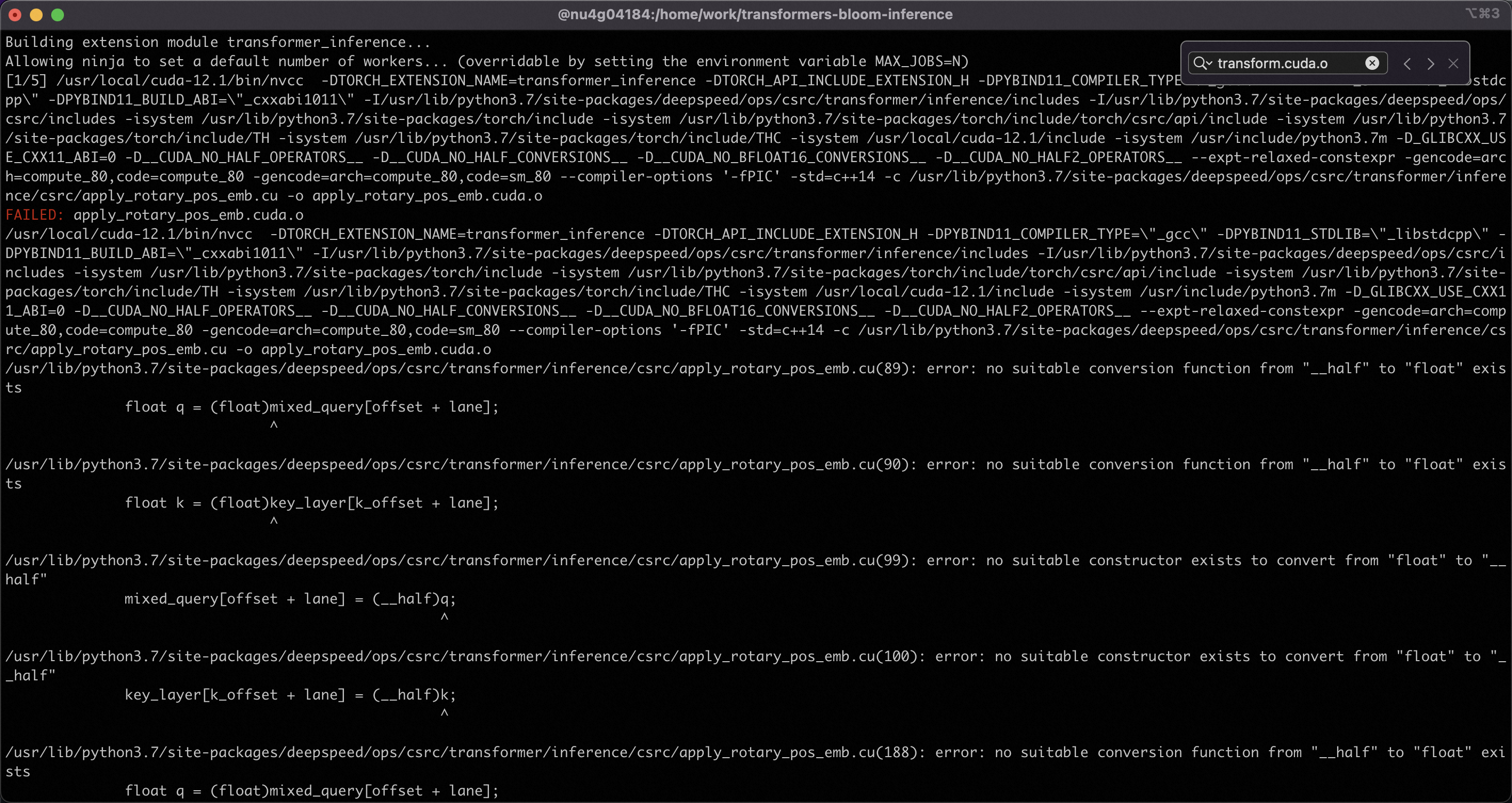The image size is (1512, 803).
Task: Zoom the window with green button
Action: [58, 15]
